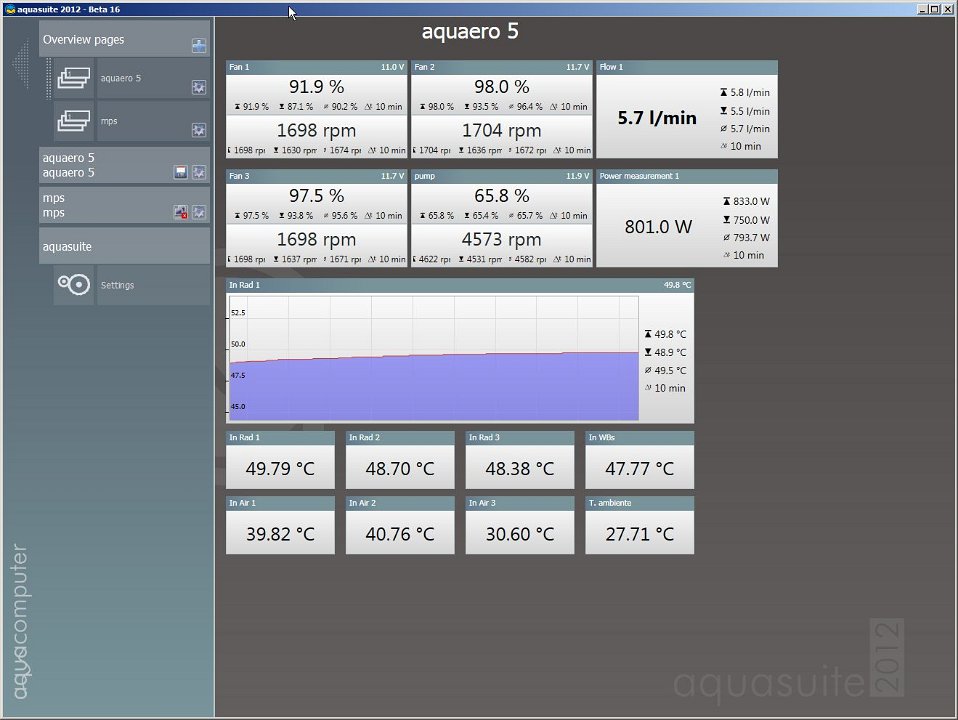Click pump speed 4573 rpm
The height and width of the screenshot is (720, 958).
[x=502, y=239]
